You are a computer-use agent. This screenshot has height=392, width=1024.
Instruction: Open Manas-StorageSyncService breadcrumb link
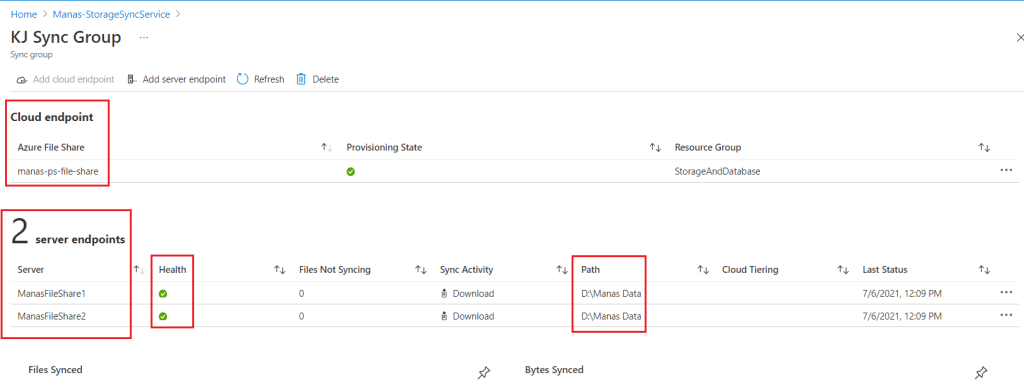(x=113, y=13)
